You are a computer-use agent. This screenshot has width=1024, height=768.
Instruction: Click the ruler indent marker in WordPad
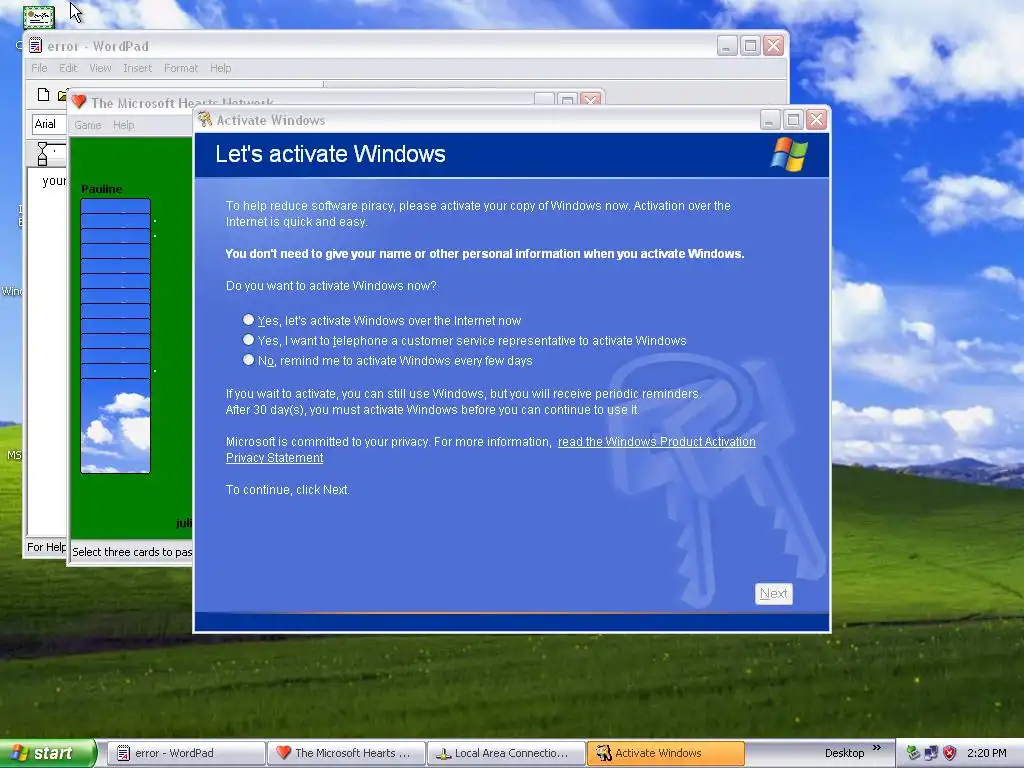pos(42,154)
